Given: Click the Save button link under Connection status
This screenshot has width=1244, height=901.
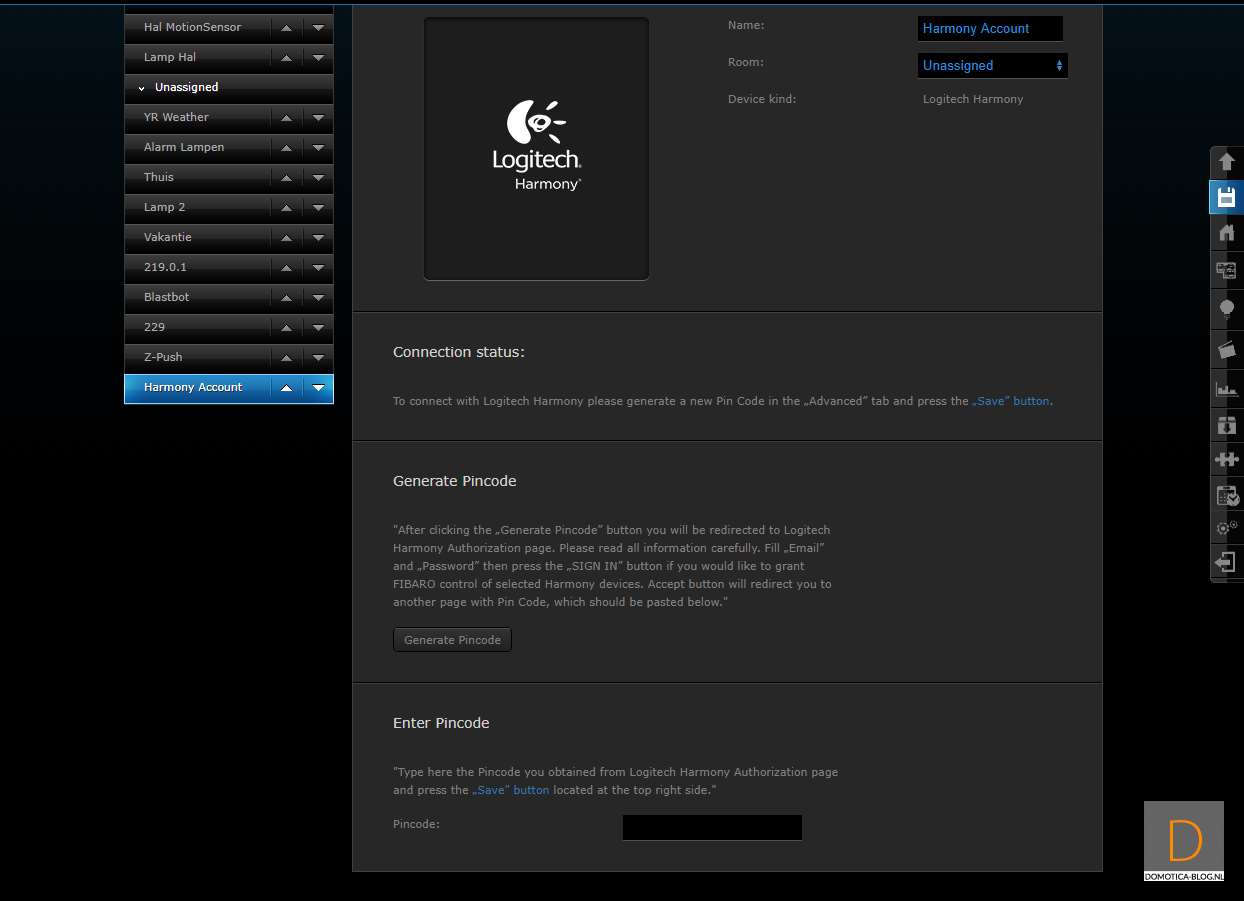Looking at the screenshot, I should (x=1011, y=401).
